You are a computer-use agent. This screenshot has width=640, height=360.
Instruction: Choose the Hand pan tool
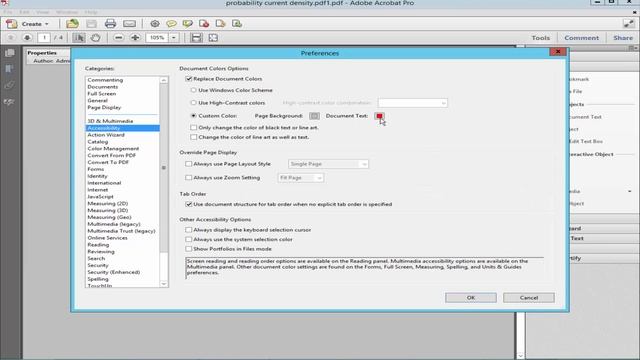click(x=96, y=38)
